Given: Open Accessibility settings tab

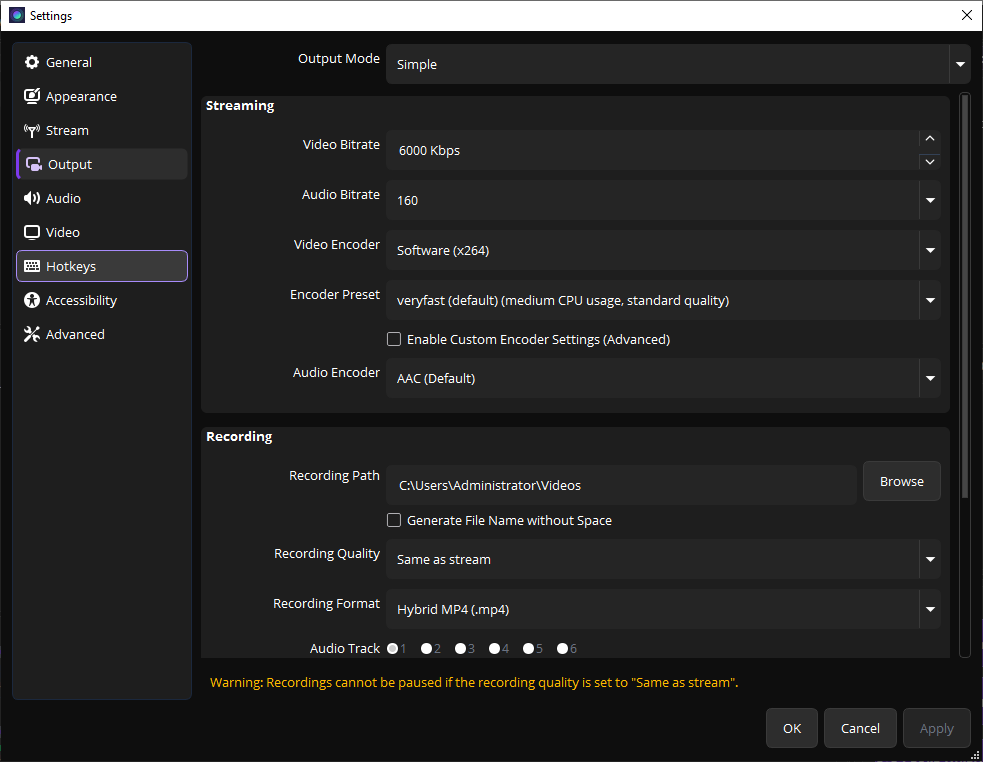Looking at the screenshot, I should tap(102, 300).
